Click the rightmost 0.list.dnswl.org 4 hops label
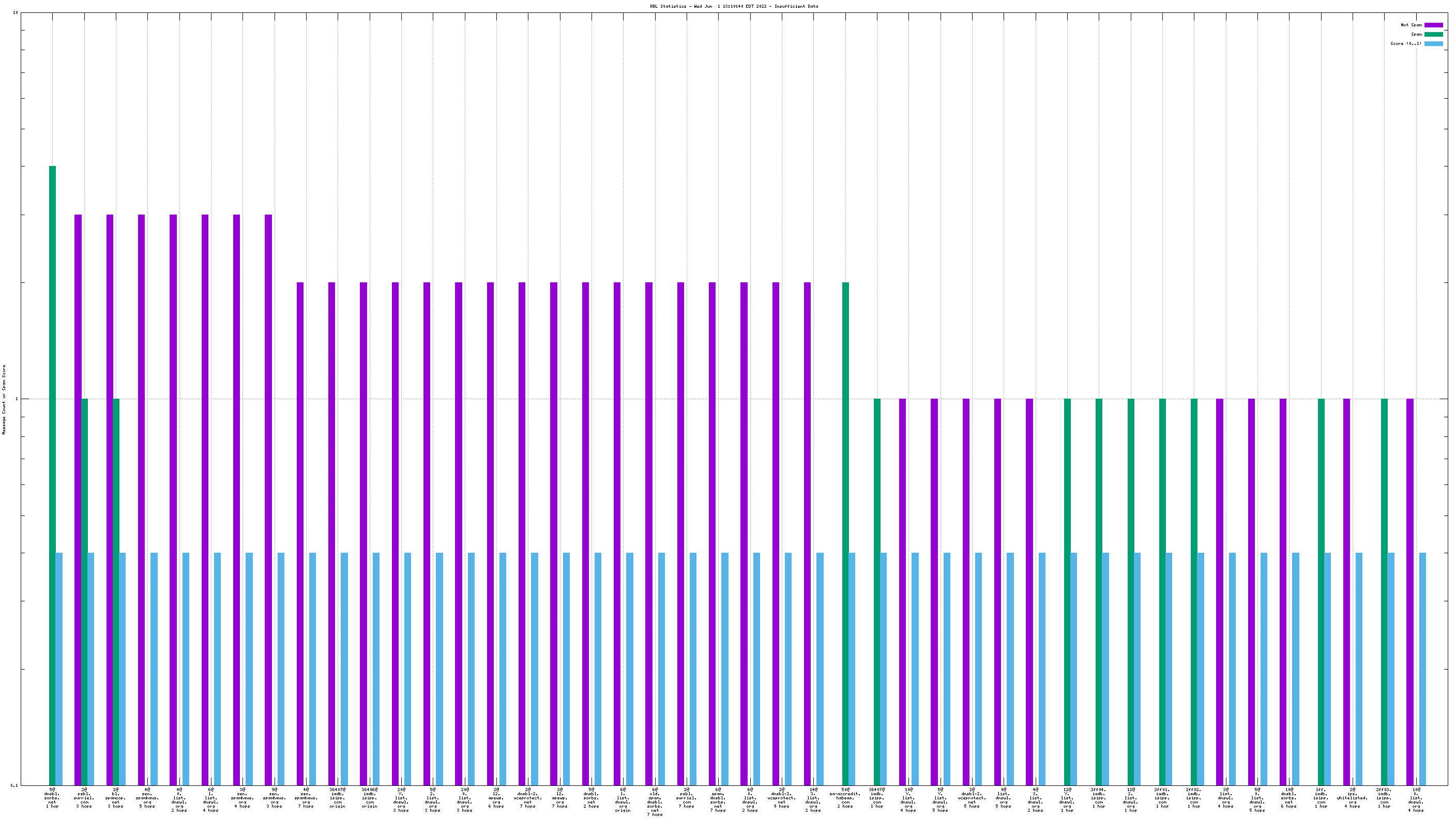 [x=1416, y=799]
